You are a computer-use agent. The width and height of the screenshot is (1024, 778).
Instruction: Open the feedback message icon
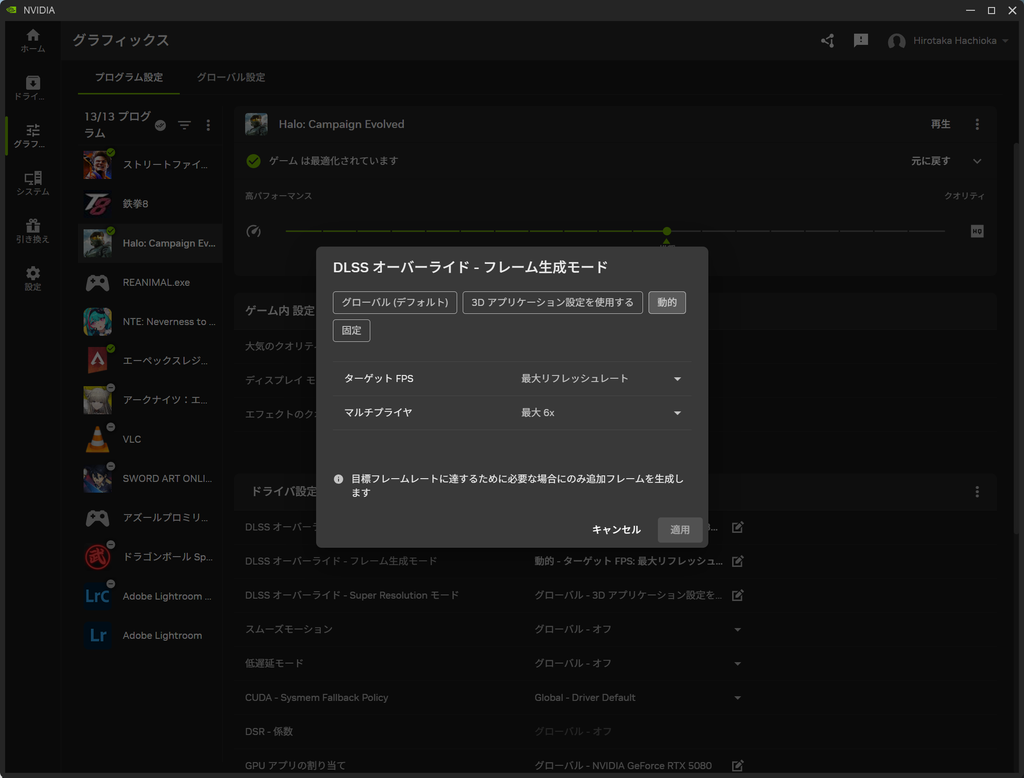(x=861, y=41)
